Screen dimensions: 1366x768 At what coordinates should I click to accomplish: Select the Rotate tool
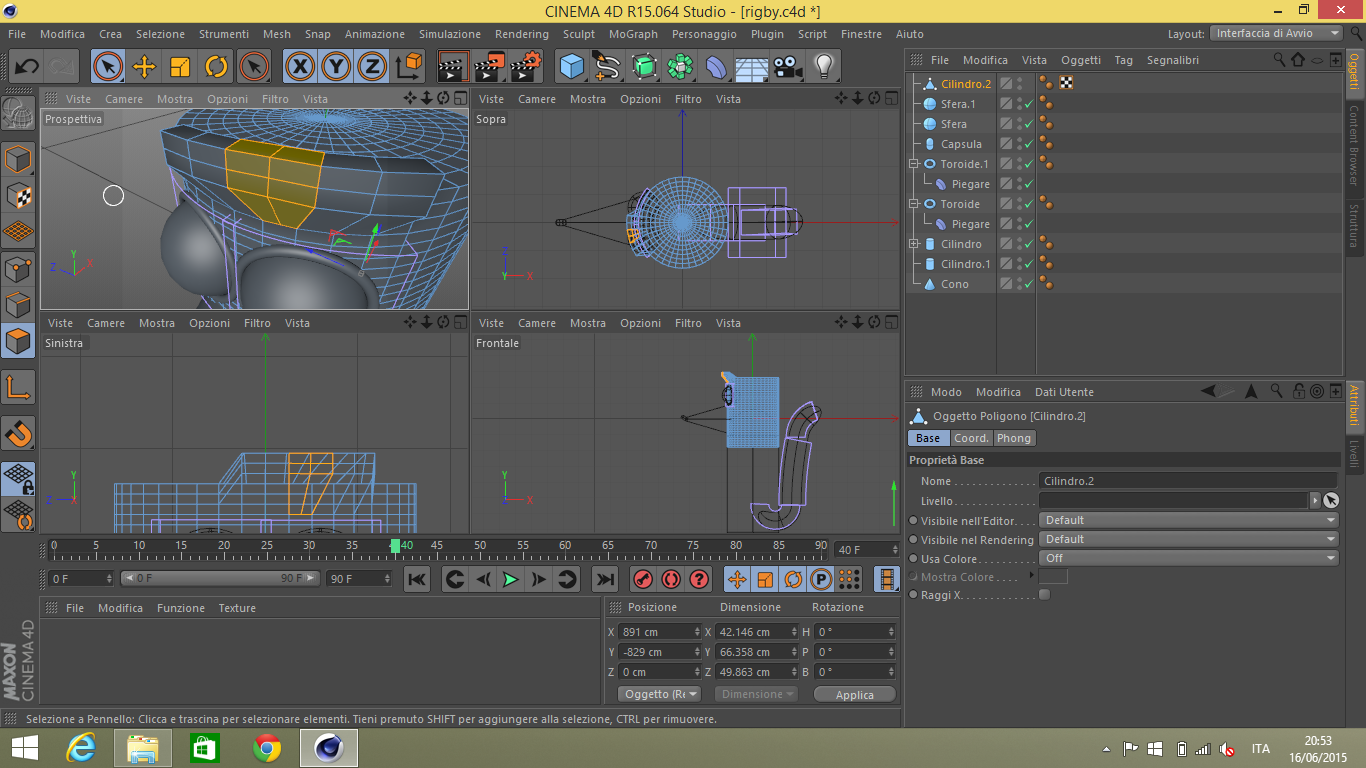point(216,67)
